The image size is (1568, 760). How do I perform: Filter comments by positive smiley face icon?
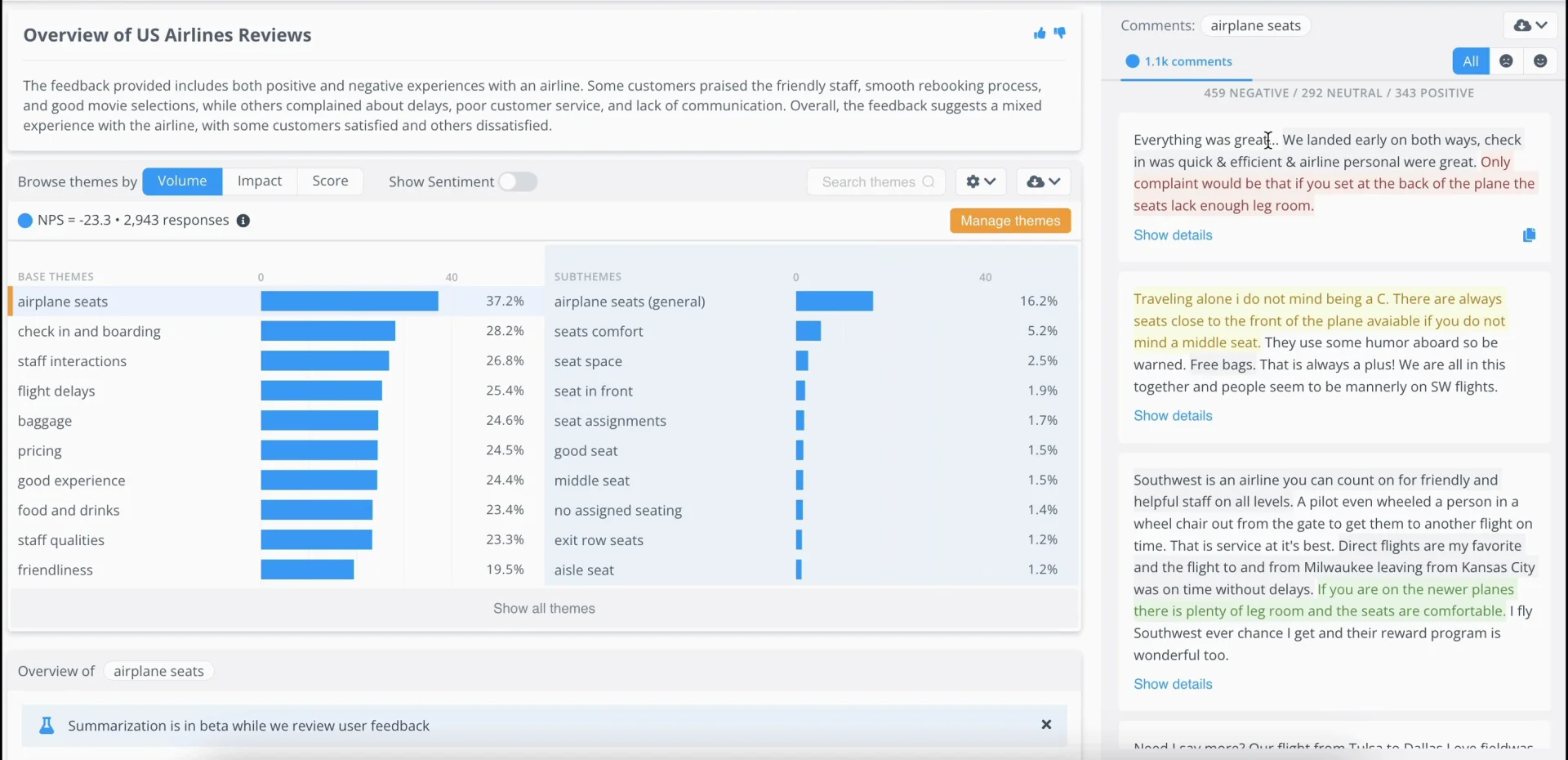[1540, 61]
